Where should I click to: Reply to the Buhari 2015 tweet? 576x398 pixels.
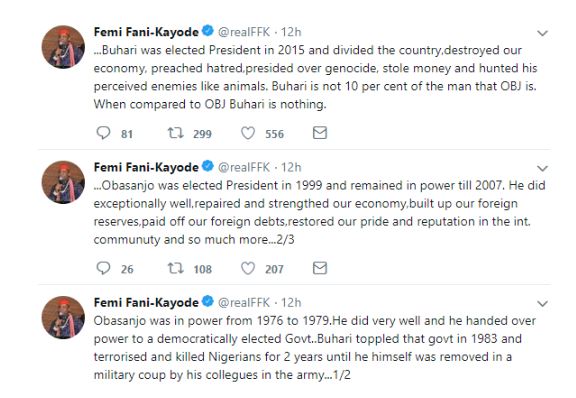tap(103, 133)
